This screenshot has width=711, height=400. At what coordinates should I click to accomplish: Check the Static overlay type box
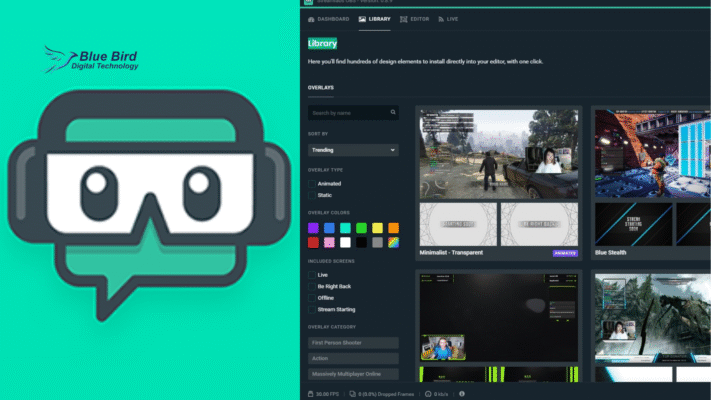tap(312, 197)
